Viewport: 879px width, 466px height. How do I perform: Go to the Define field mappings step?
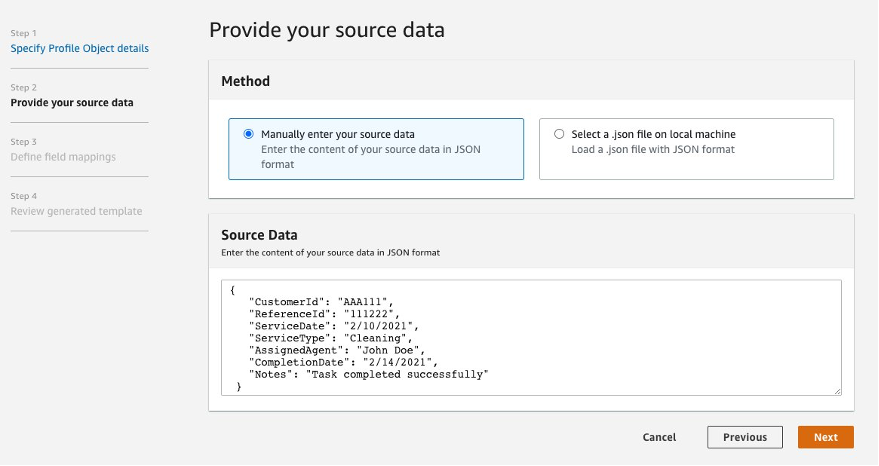[x=63, y=156]
